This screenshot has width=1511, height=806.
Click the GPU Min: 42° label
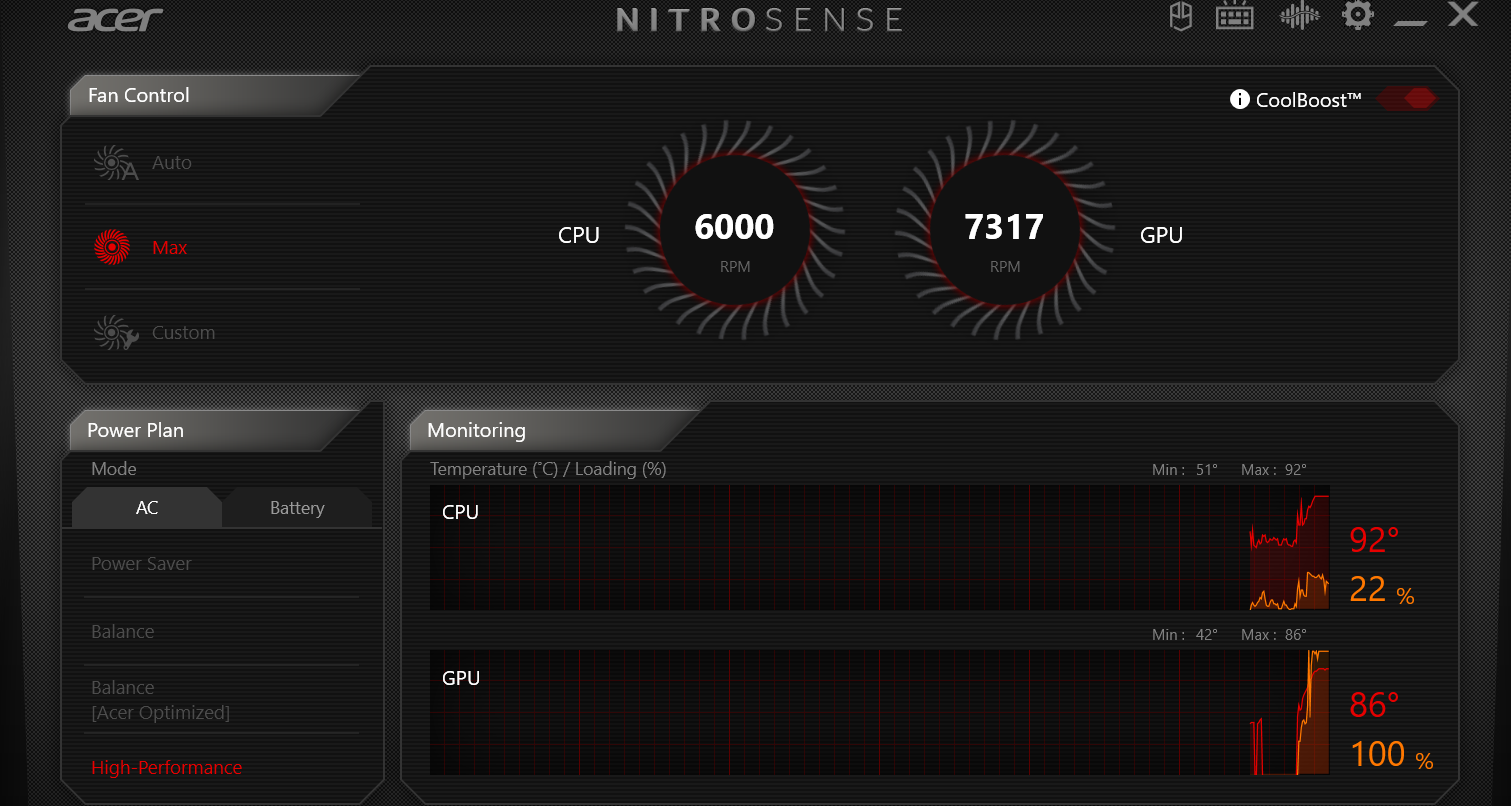[1185, 635]
